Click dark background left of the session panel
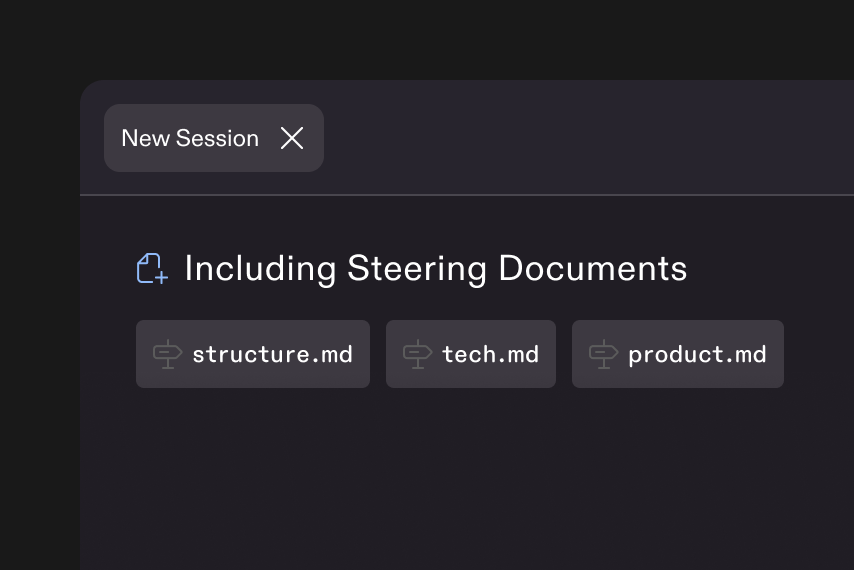854x570 pixels. coord(40,300)
